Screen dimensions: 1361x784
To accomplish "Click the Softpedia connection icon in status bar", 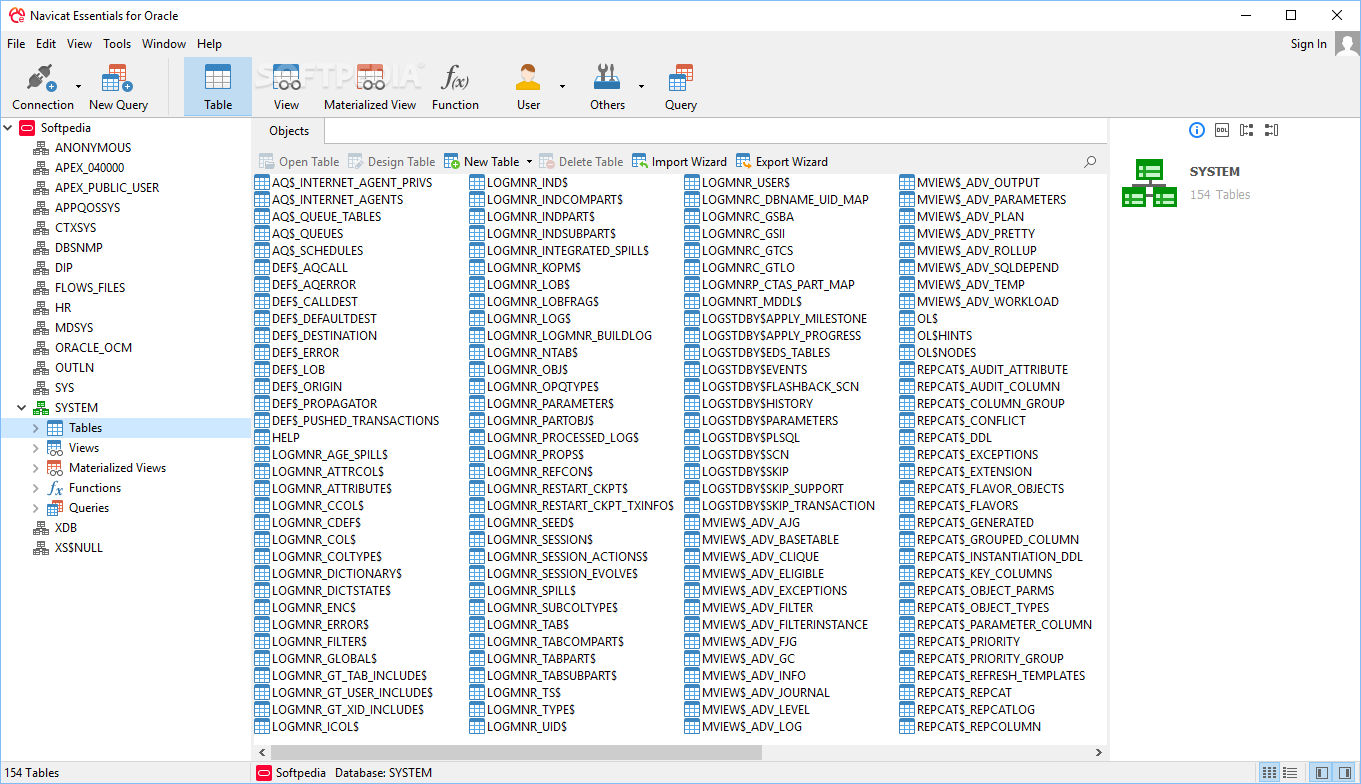I will 264,773.
